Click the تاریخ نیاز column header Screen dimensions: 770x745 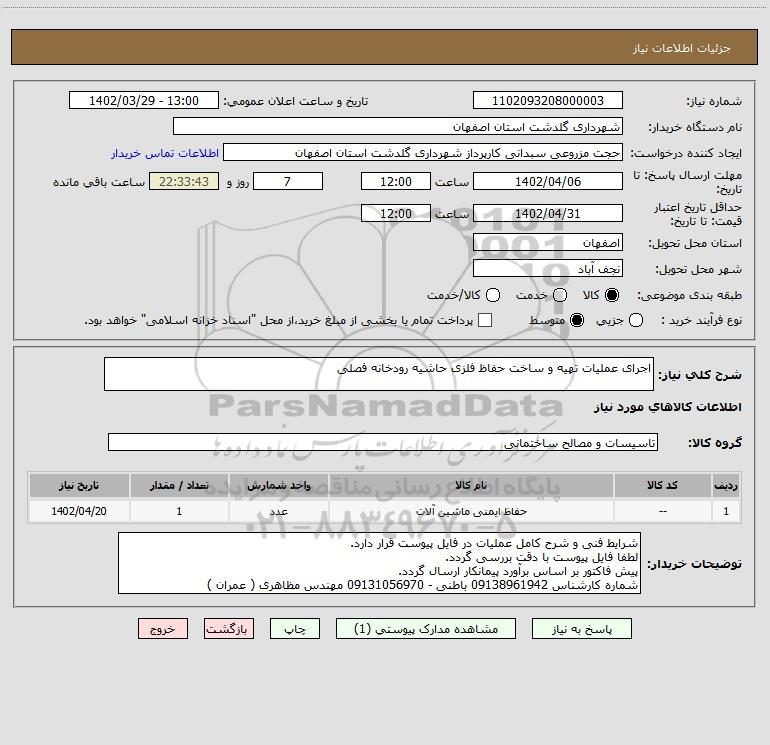pyautogui.click(x=79, y=486)
